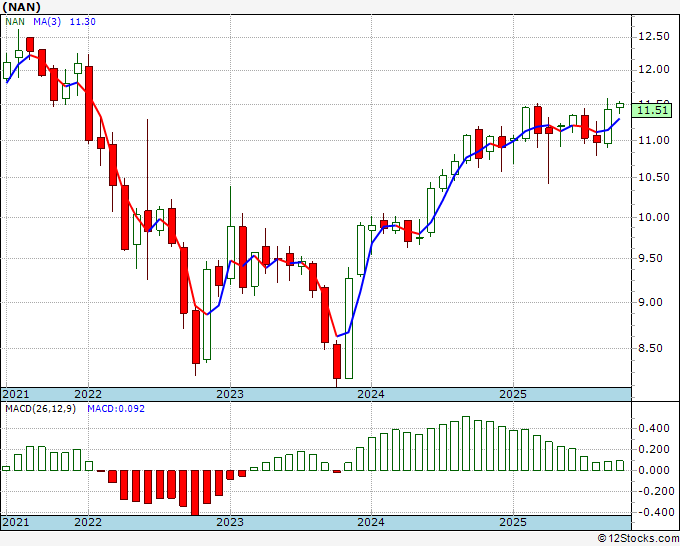Click 2021 on the MACD timeline
The width and height of the screenshot is (680, 546).
pyautogui.click(x=16, y=522)
